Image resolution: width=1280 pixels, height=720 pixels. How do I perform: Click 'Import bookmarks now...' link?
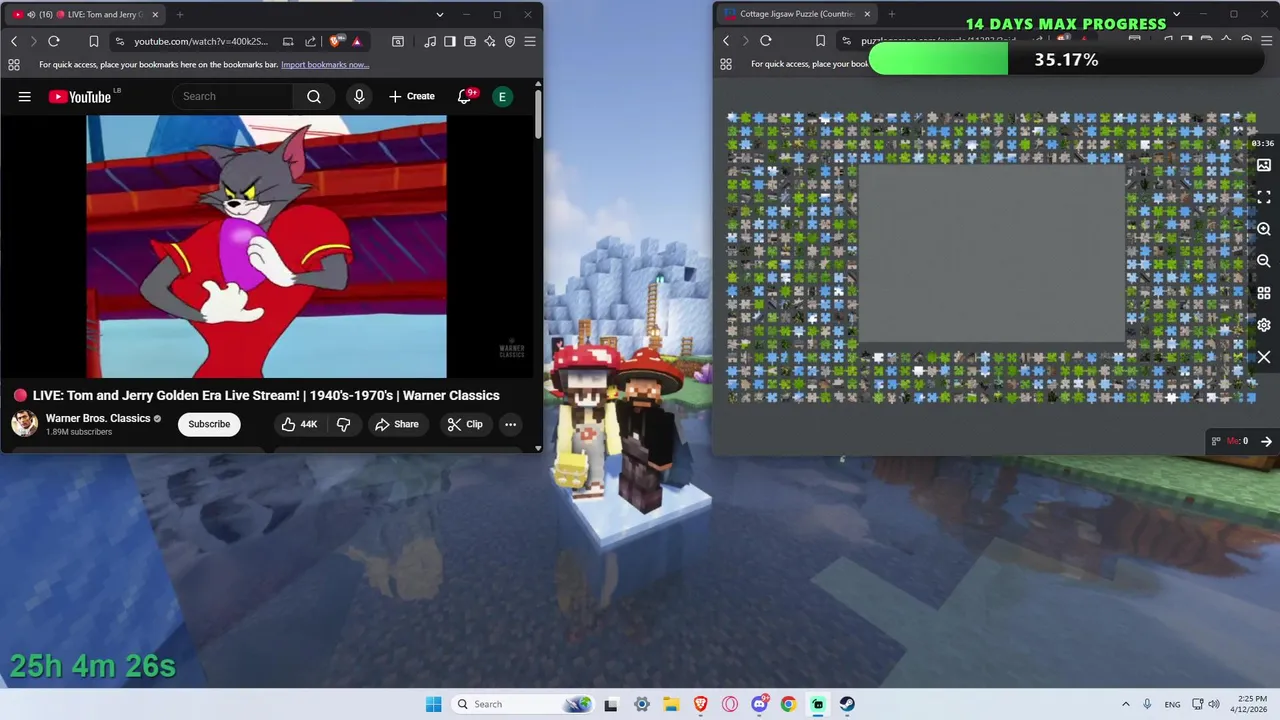(x=325, y=65)
